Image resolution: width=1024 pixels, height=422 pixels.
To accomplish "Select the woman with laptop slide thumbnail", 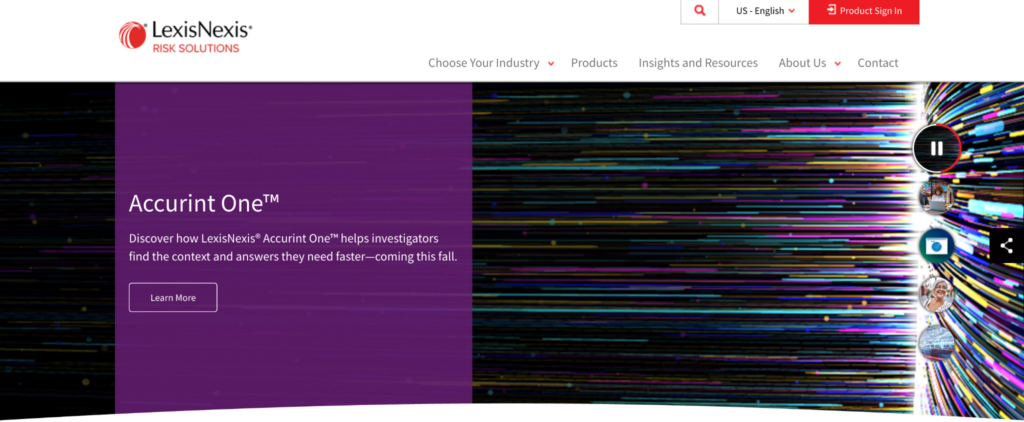I will (x=936, y=197).
